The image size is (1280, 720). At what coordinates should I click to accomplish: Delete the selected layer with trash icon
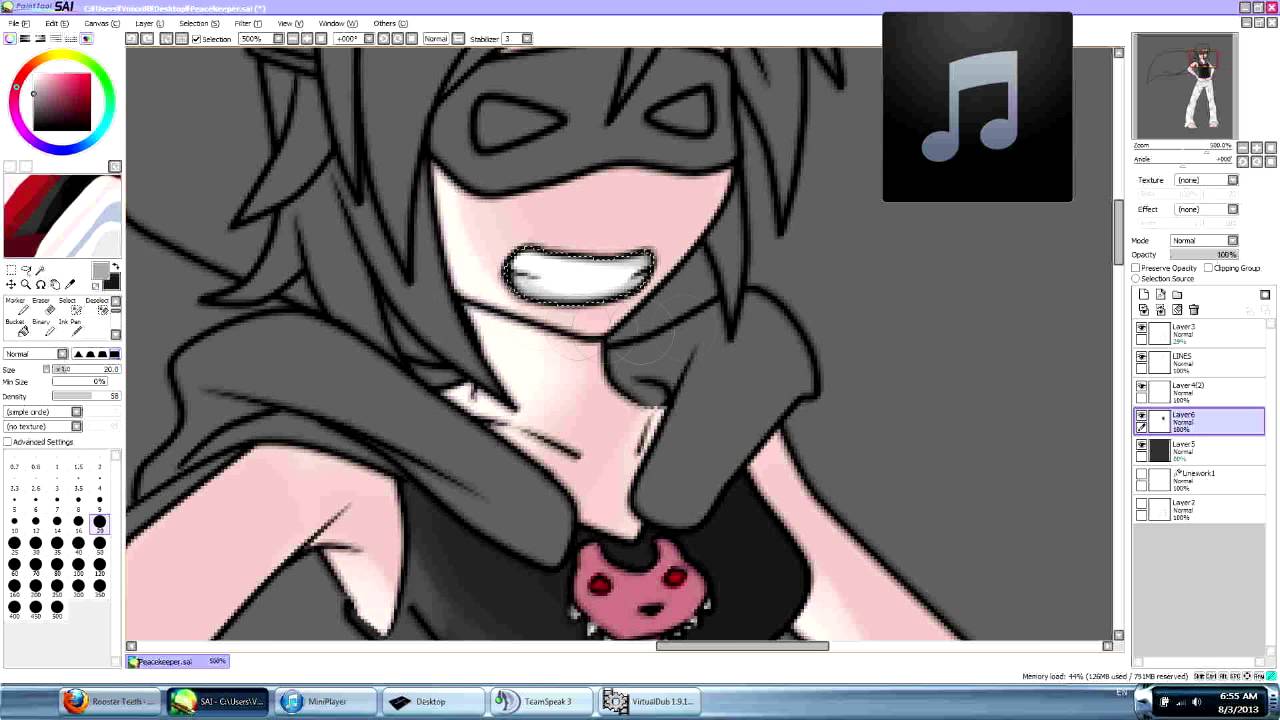click(x=1194, y=310)
